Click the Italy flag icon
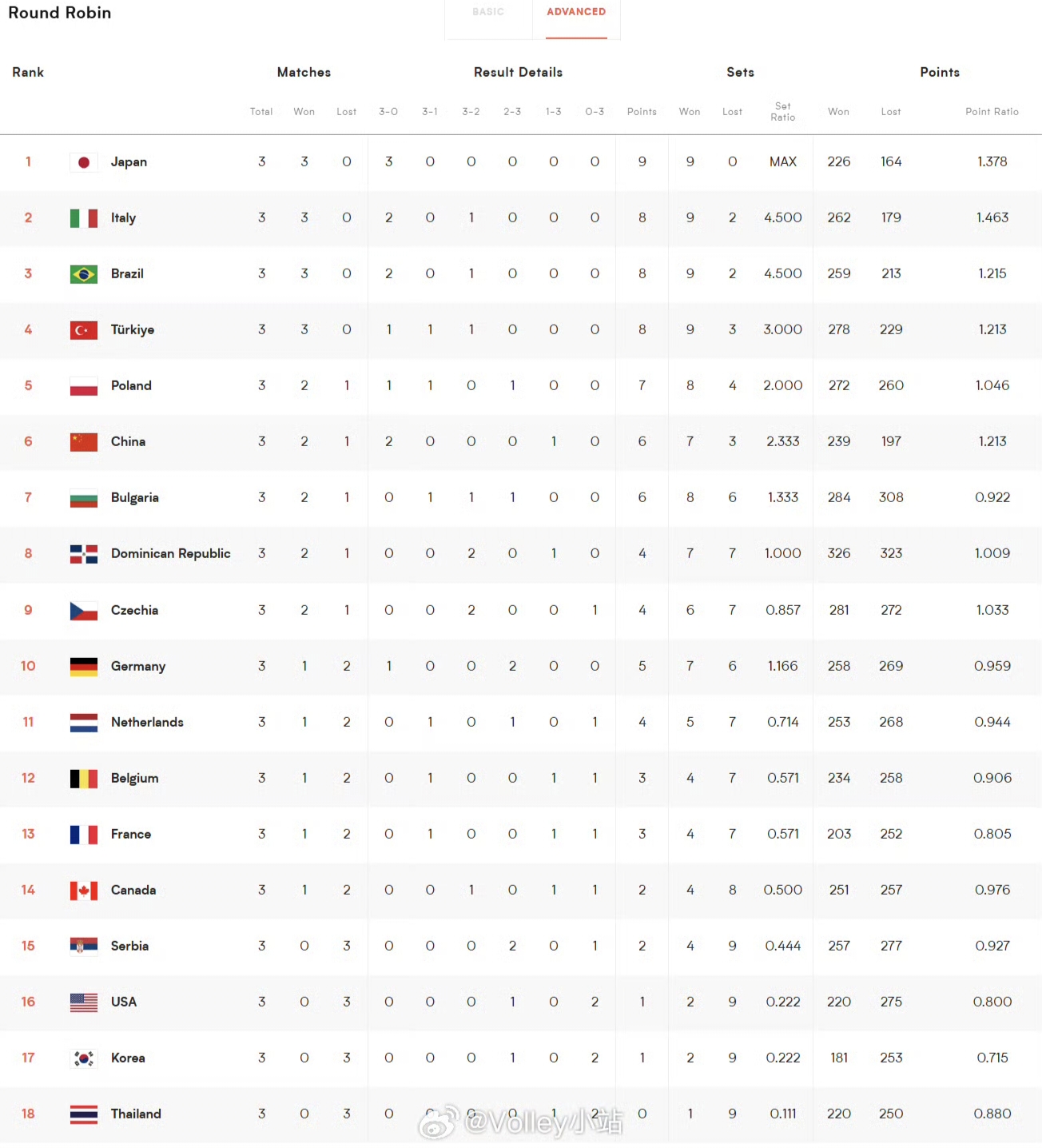The image size is (1042, 1148). 84,218
